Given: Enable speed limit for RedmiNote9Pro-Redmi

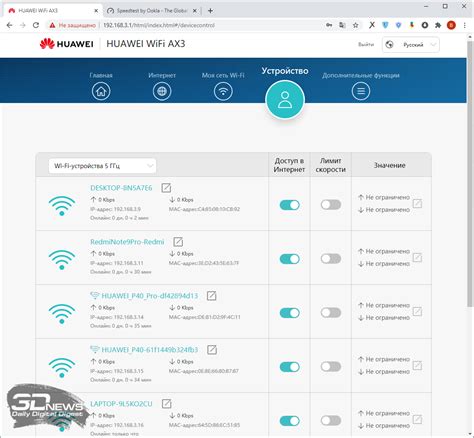Looking at the screenshot, I should pyautogui.click(x=331, y=259).
